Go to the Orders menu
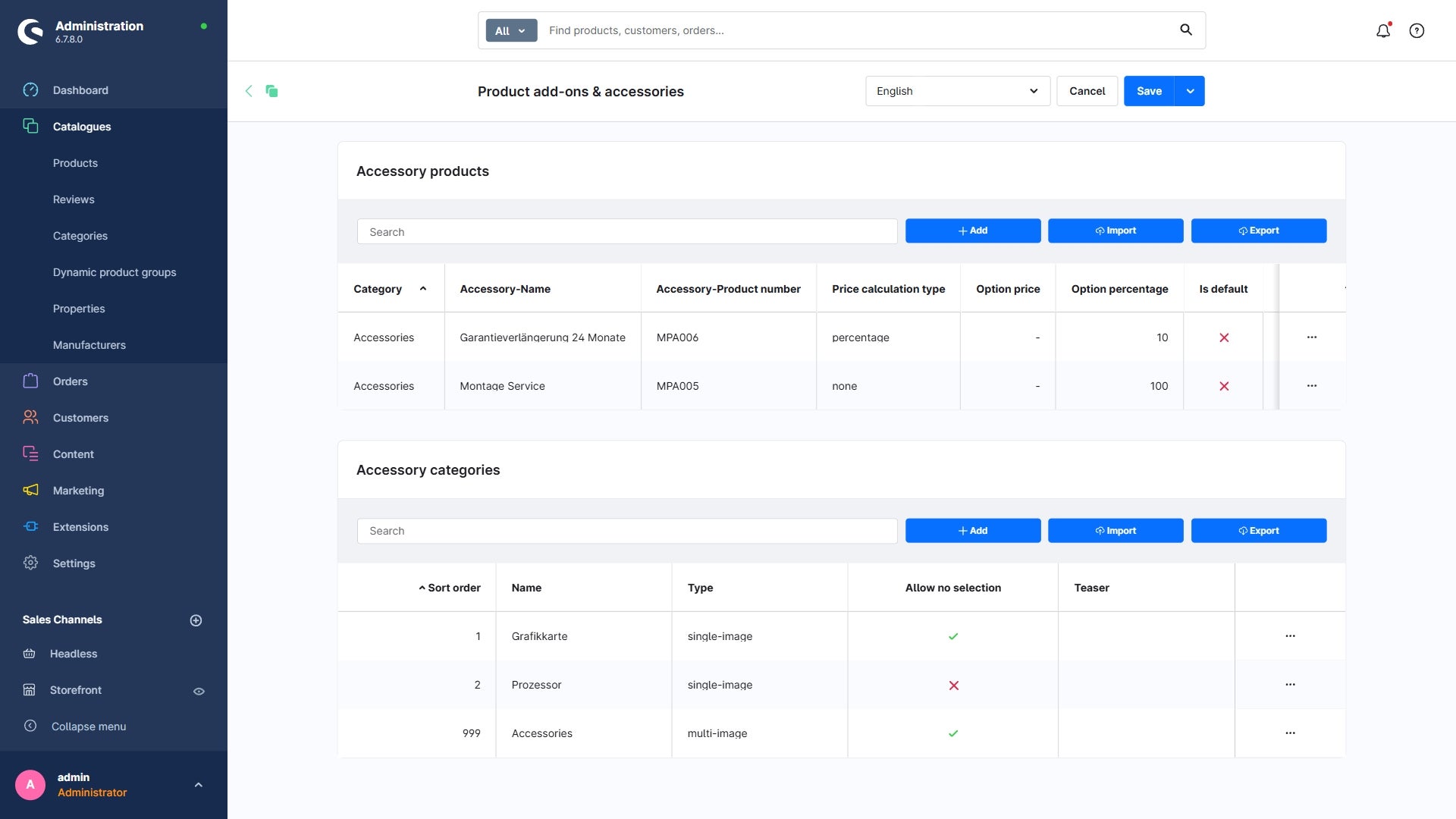This screenshot has height=819, width=1456. [x=71, y=381]
